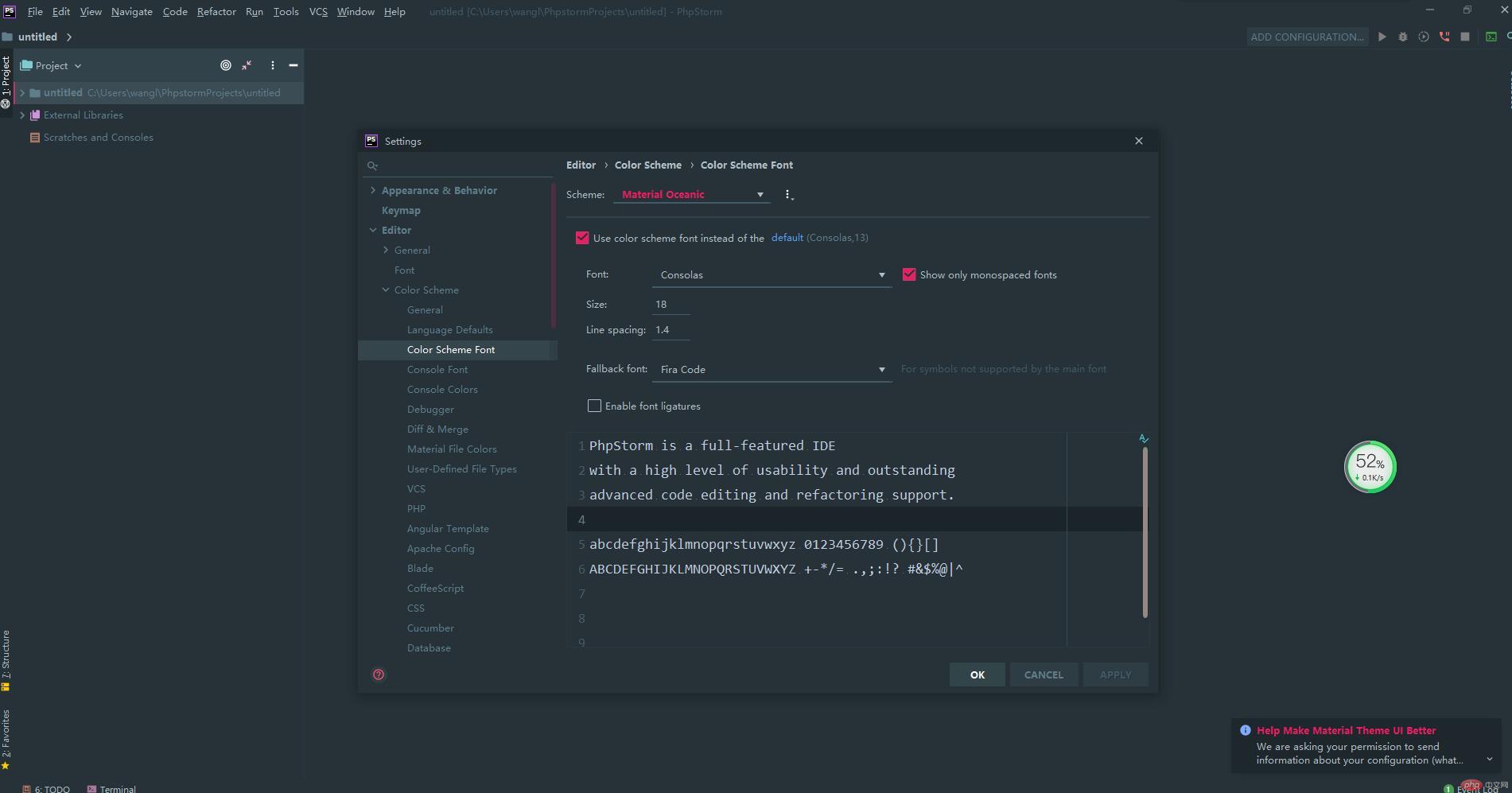Open the Font dropdown showing Consolas
The height and width of the screenshot is (793, 1512).
(x=772, y=275)
